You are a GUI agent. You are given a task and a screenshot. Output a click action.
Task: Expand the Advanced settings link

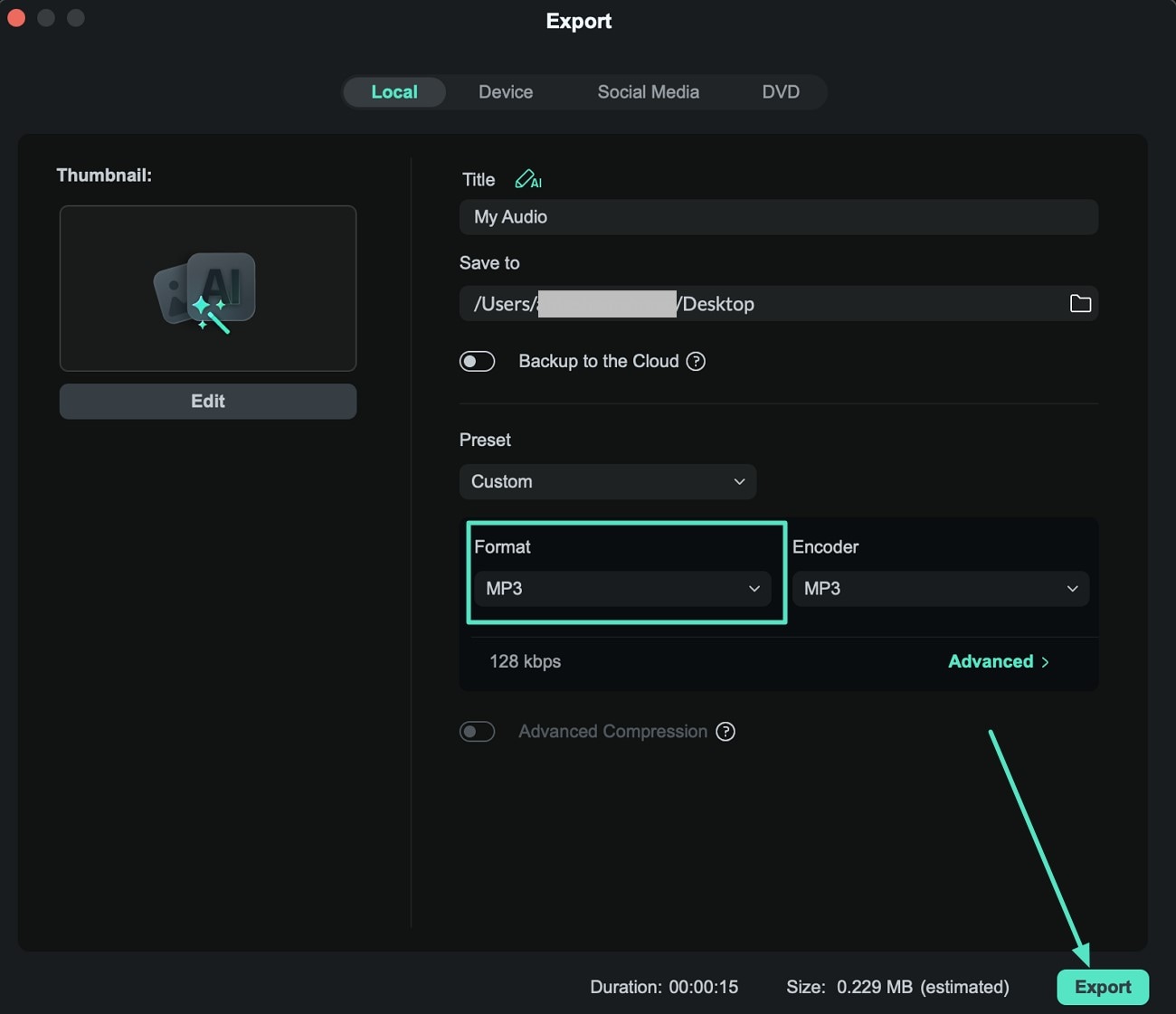point(999,662)
